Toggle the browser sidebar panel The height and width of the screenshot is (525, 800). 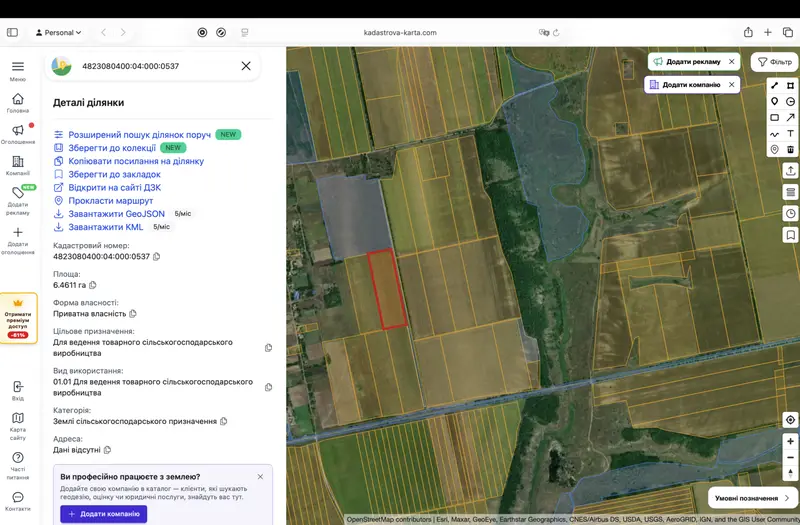[x=12, y=33]
